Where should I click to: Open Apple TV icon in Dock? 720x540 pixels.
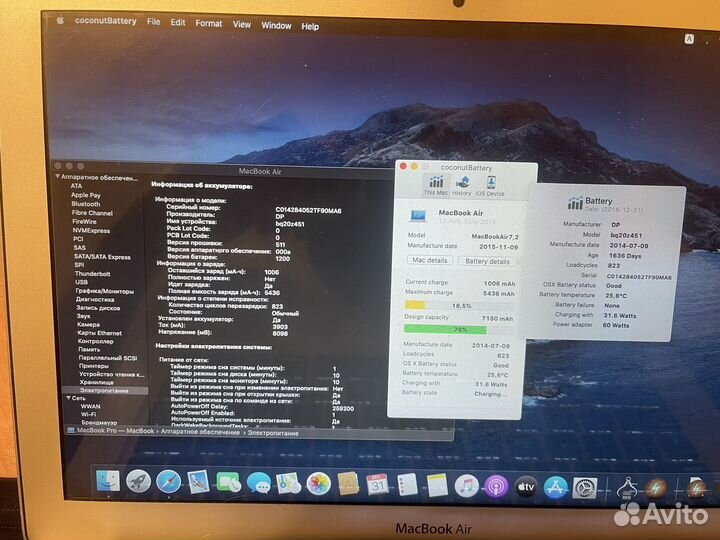tap(526, 487)
